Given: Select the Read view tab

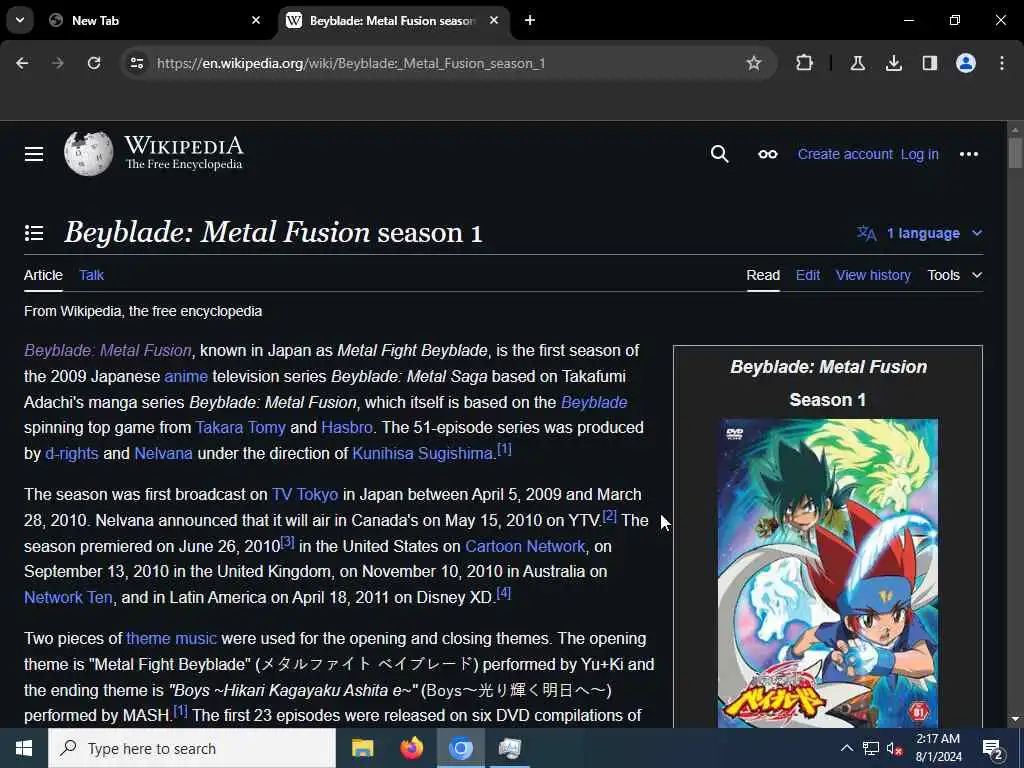Looking at the screenshot, I should [x=763, y=275].
